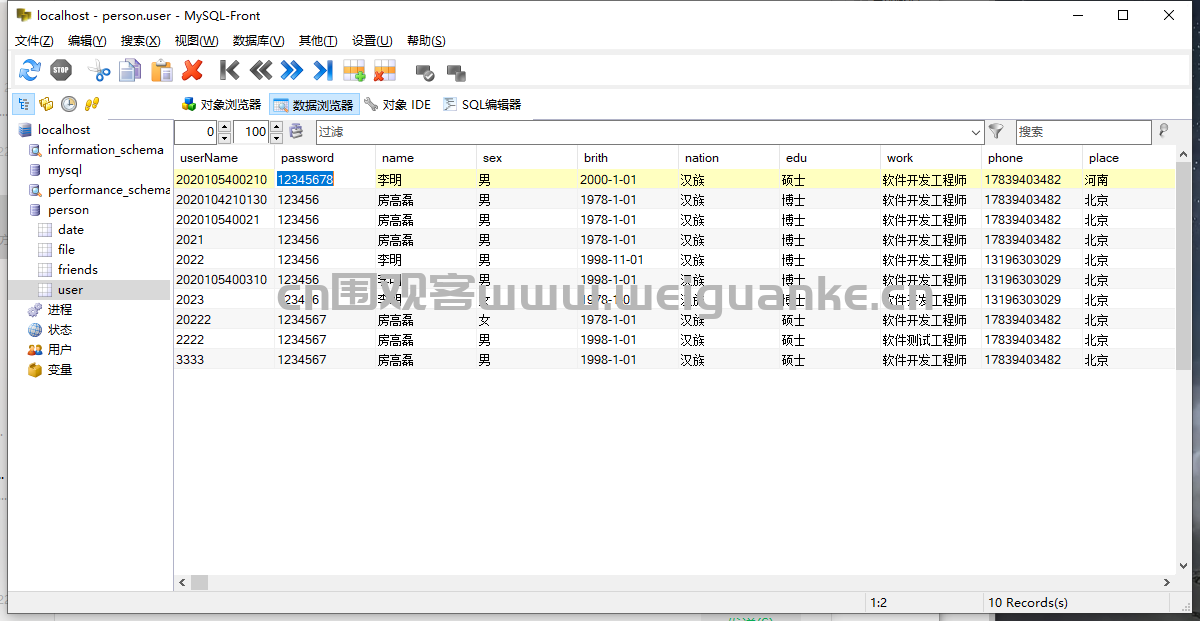This screenshot has height=621, width=1200.
Task: Jump to first record with the toolbar arrow
Action: [229, 70]
